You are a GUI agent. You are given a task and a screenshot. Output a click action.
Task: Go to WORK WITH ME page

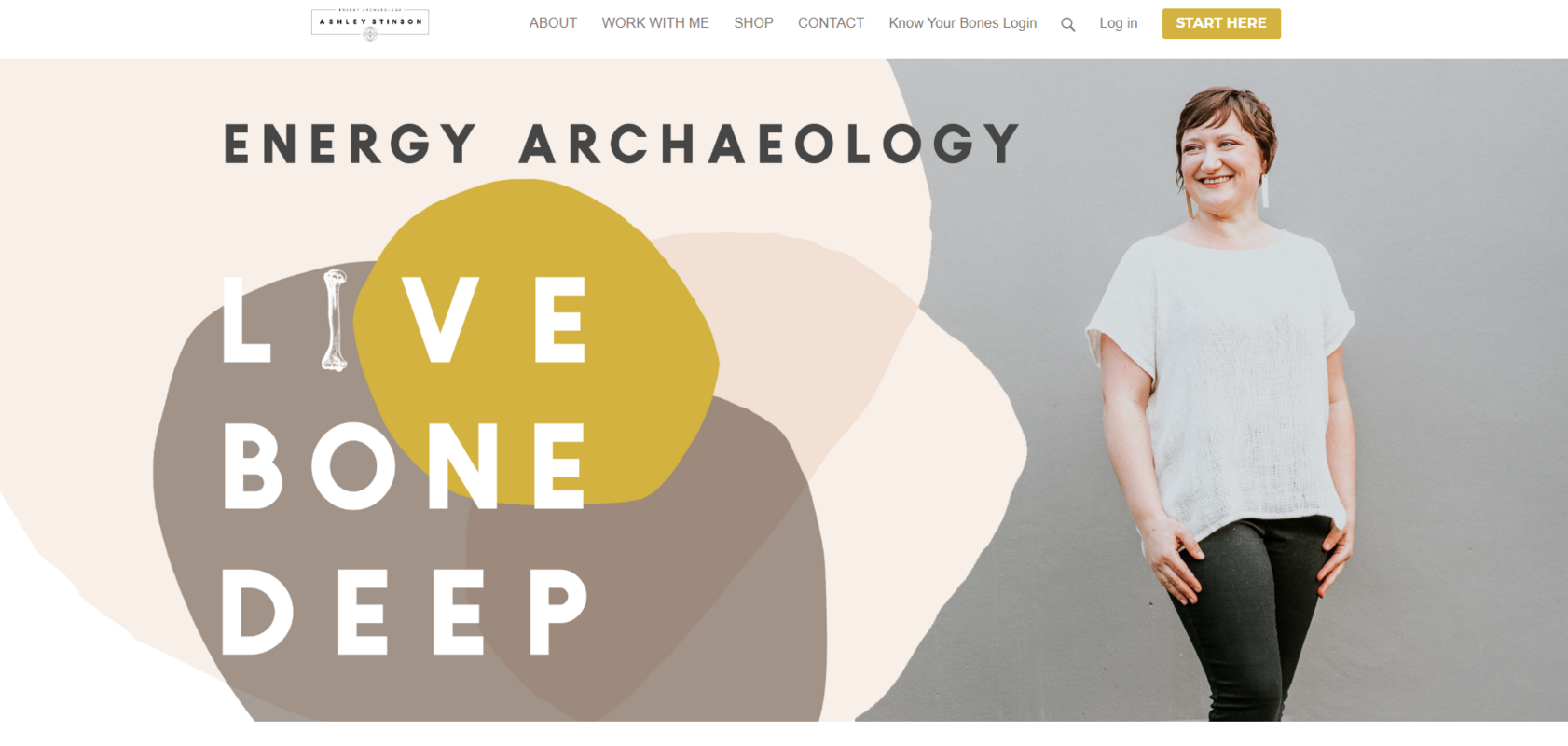(x=655, y=23)
